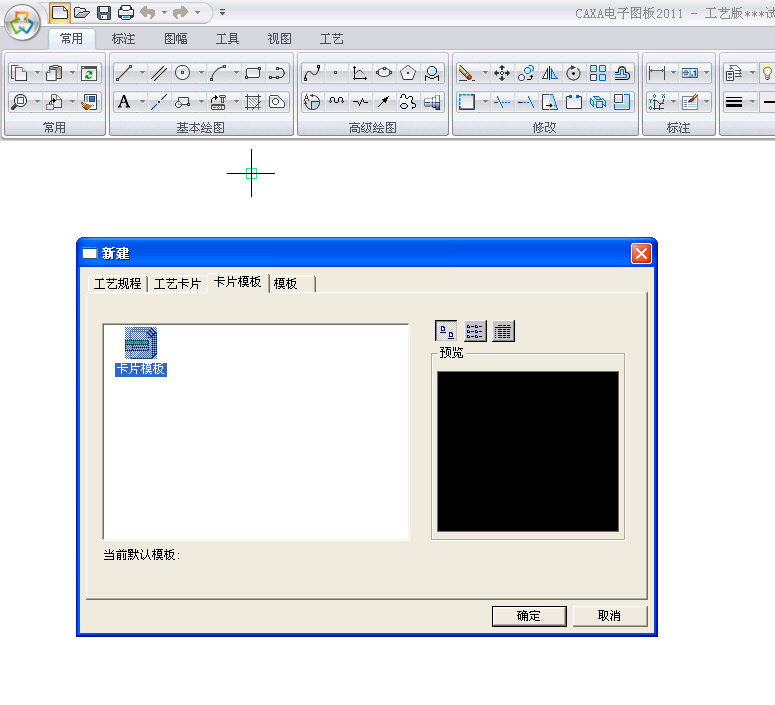The height and width of the screenshot is (705, 775).
Task: Select the Mirror tool in 修改 group
Action: pyautogui.click(x=550, y=73)
